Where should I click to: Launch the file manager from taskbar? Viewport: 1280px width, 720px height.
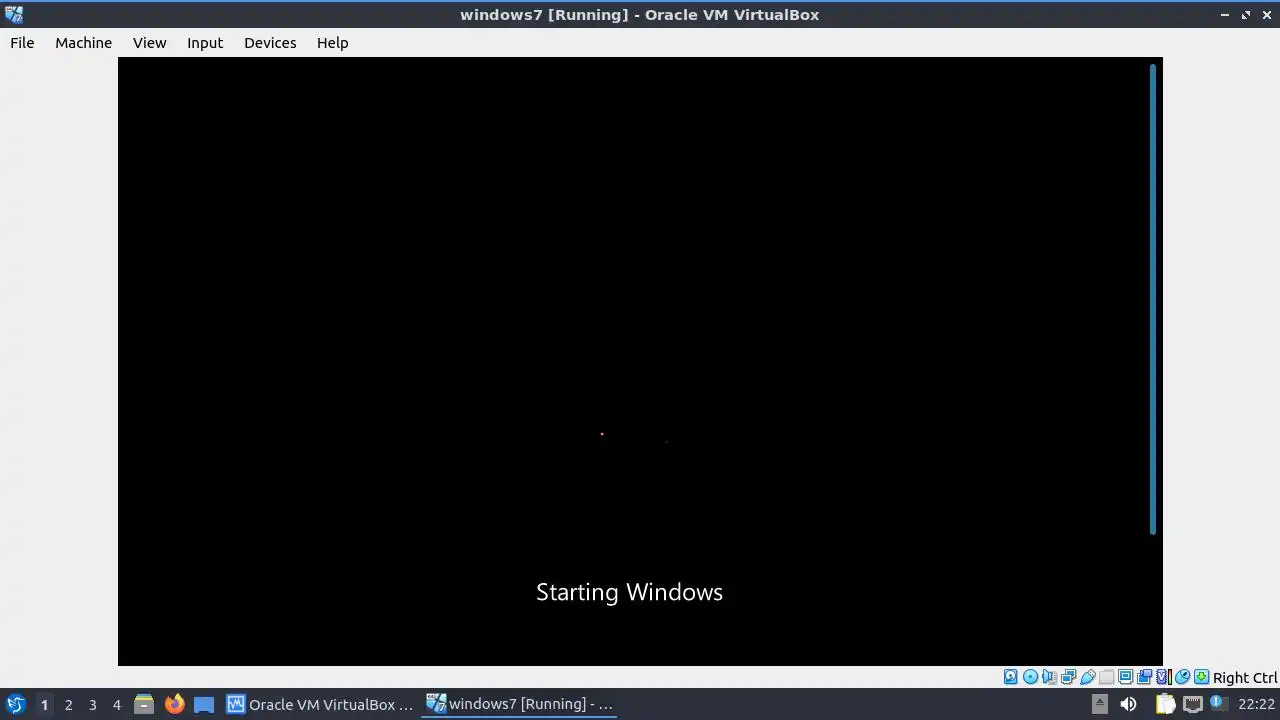point(144,704)
